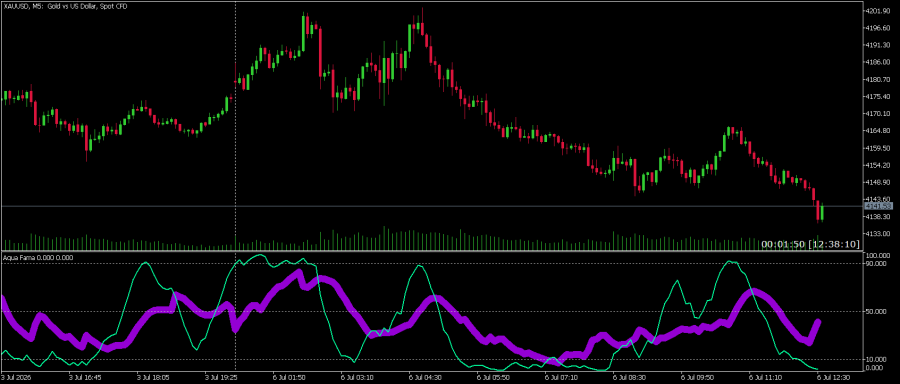The width and height of the screenshot is (900, 384).
Task: Click the 4154.20 price axis label
Action: [879, 165]
